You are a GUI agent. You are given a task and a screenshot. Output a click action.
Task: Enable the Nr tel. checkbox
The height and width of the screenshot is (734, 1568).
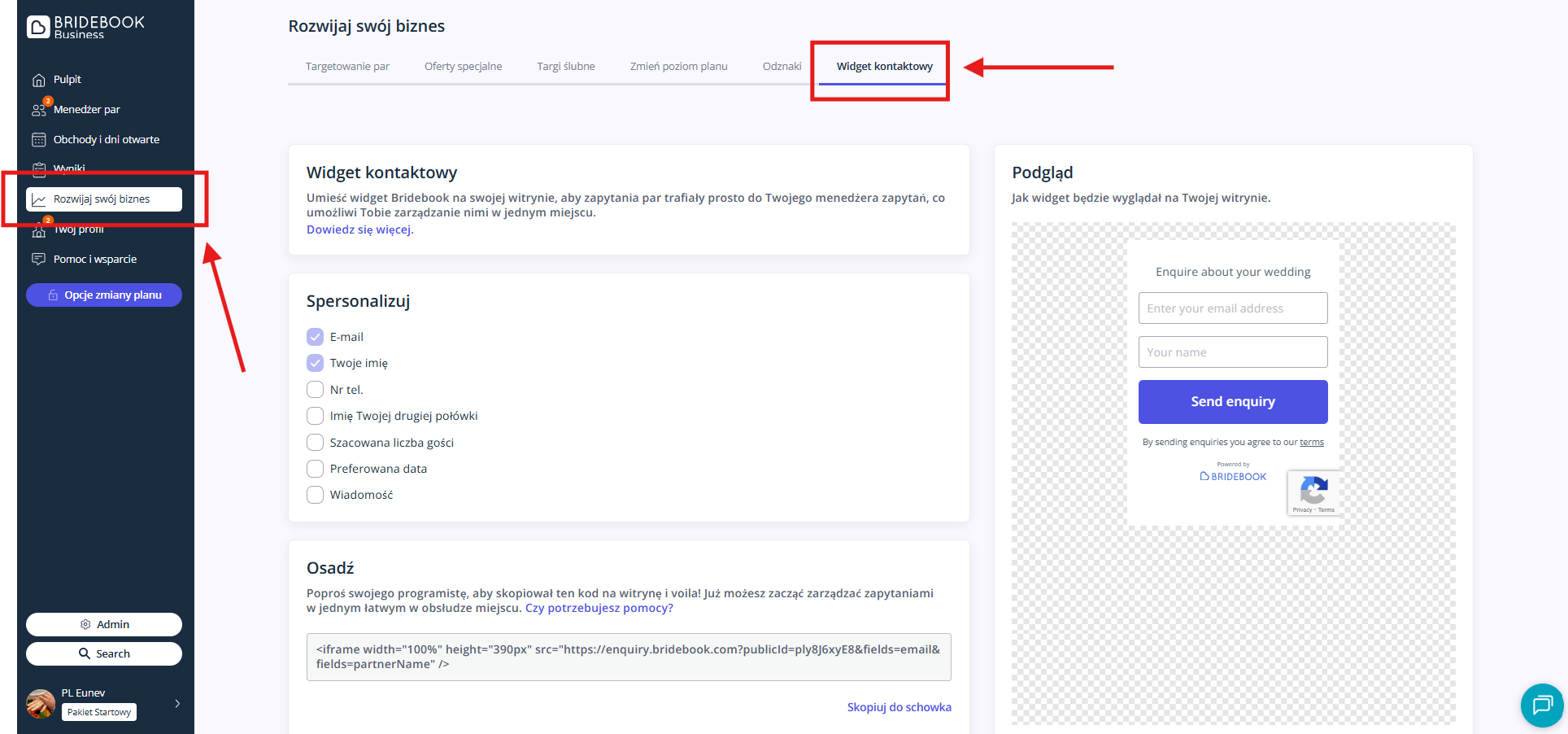[316, 390]
